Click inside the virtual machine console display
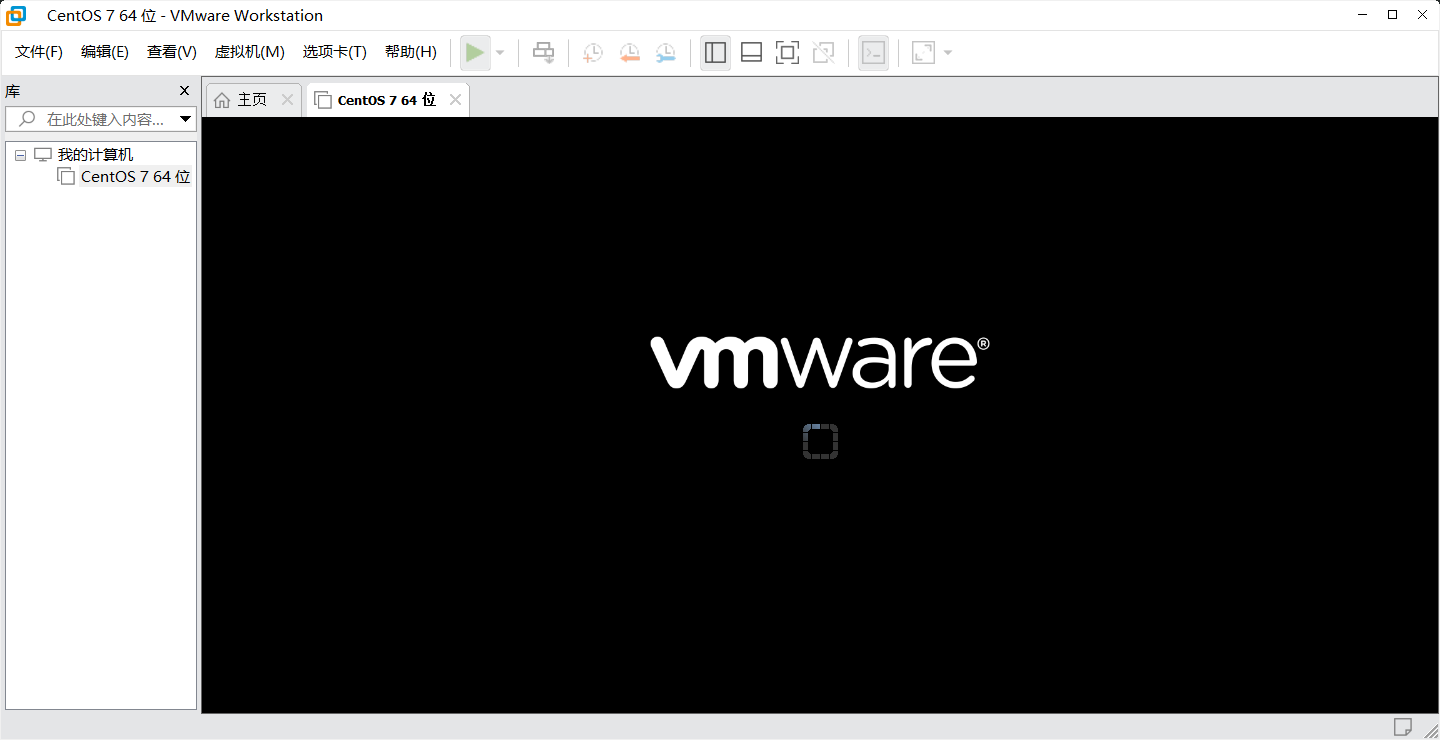The image size is (1440, 740). tap(820, 415)
